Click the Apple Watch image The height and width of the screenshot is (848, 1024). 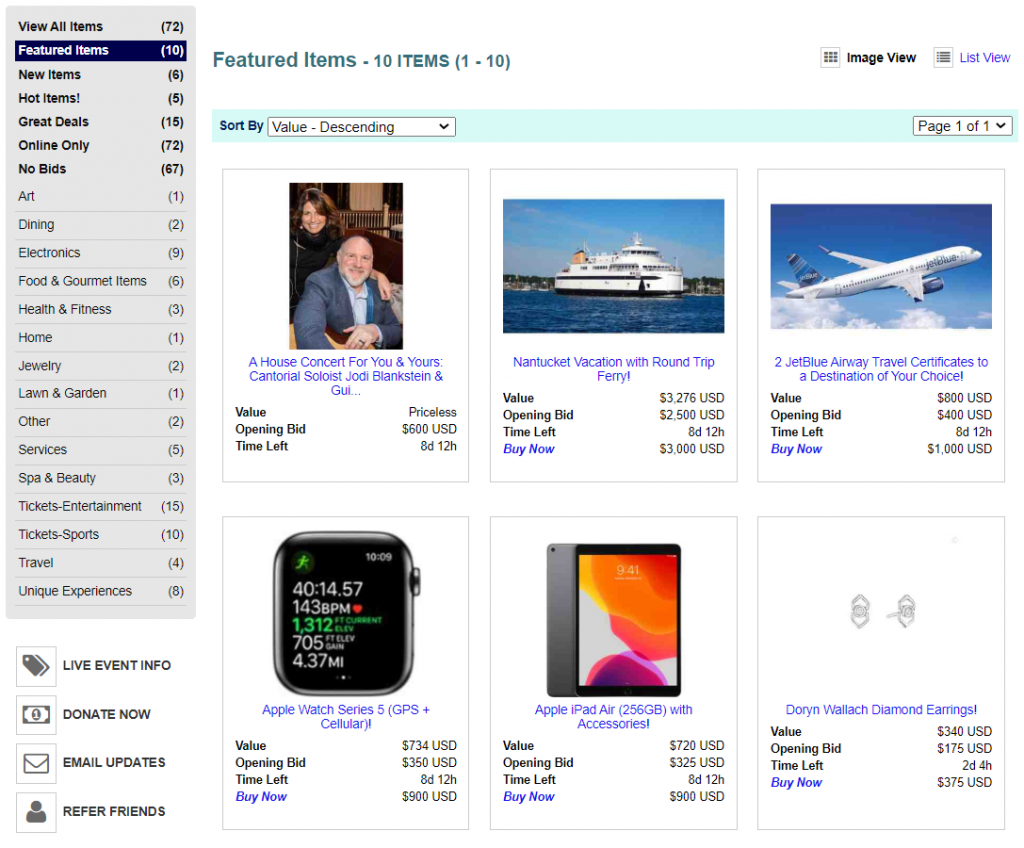click(x=345, y=613)
